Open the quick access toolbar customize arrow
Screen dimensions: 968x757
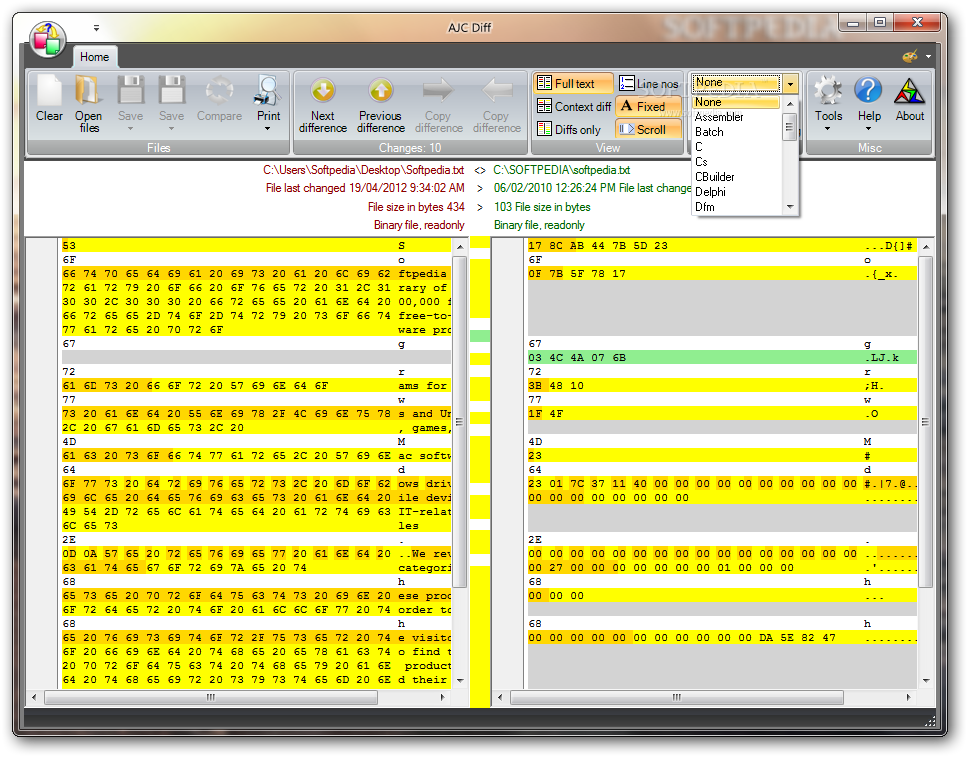click(x=96, y=27)
